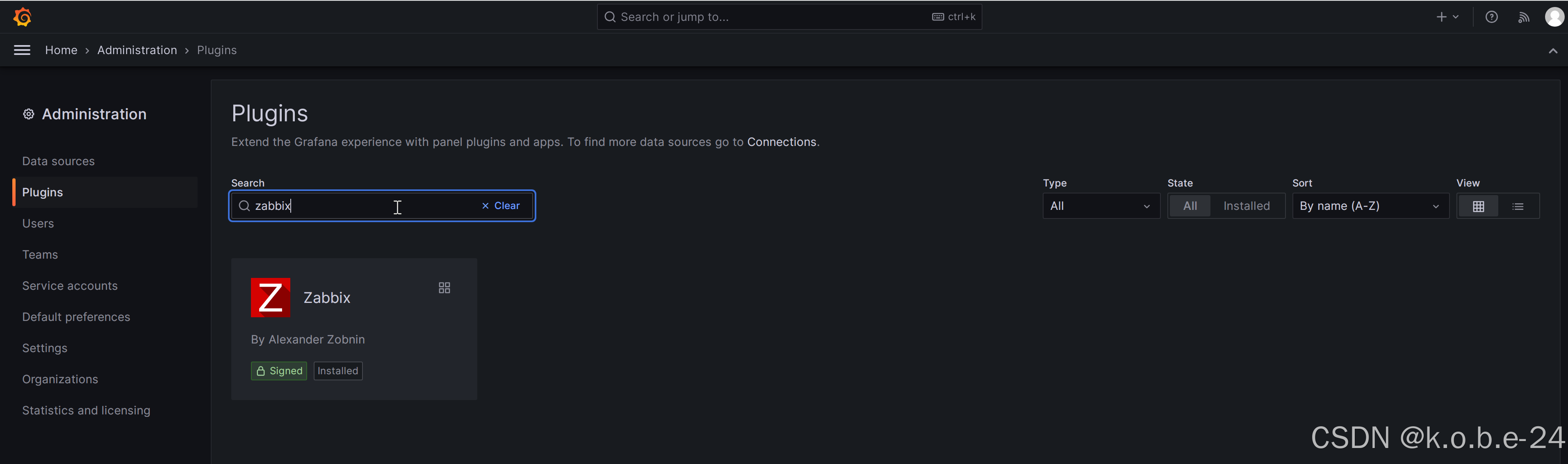Open Service accounts in sidebar
This screenshot has width=1568, height=464.
coord(70,286)
